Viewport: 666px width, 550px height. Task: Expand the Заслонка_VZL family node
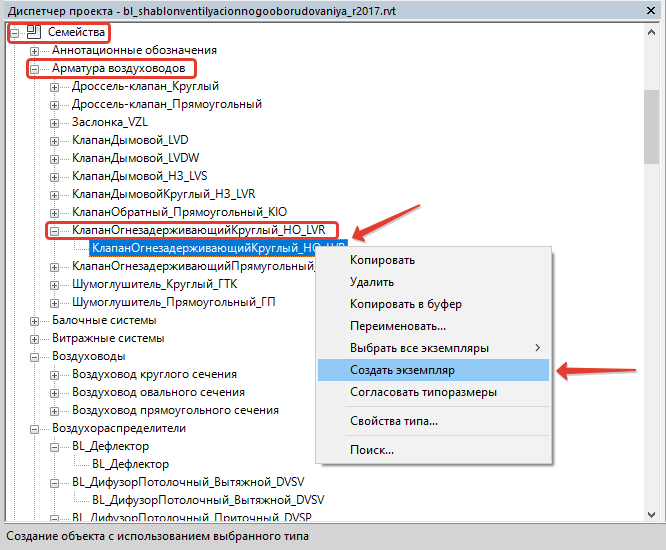[55, 122]
